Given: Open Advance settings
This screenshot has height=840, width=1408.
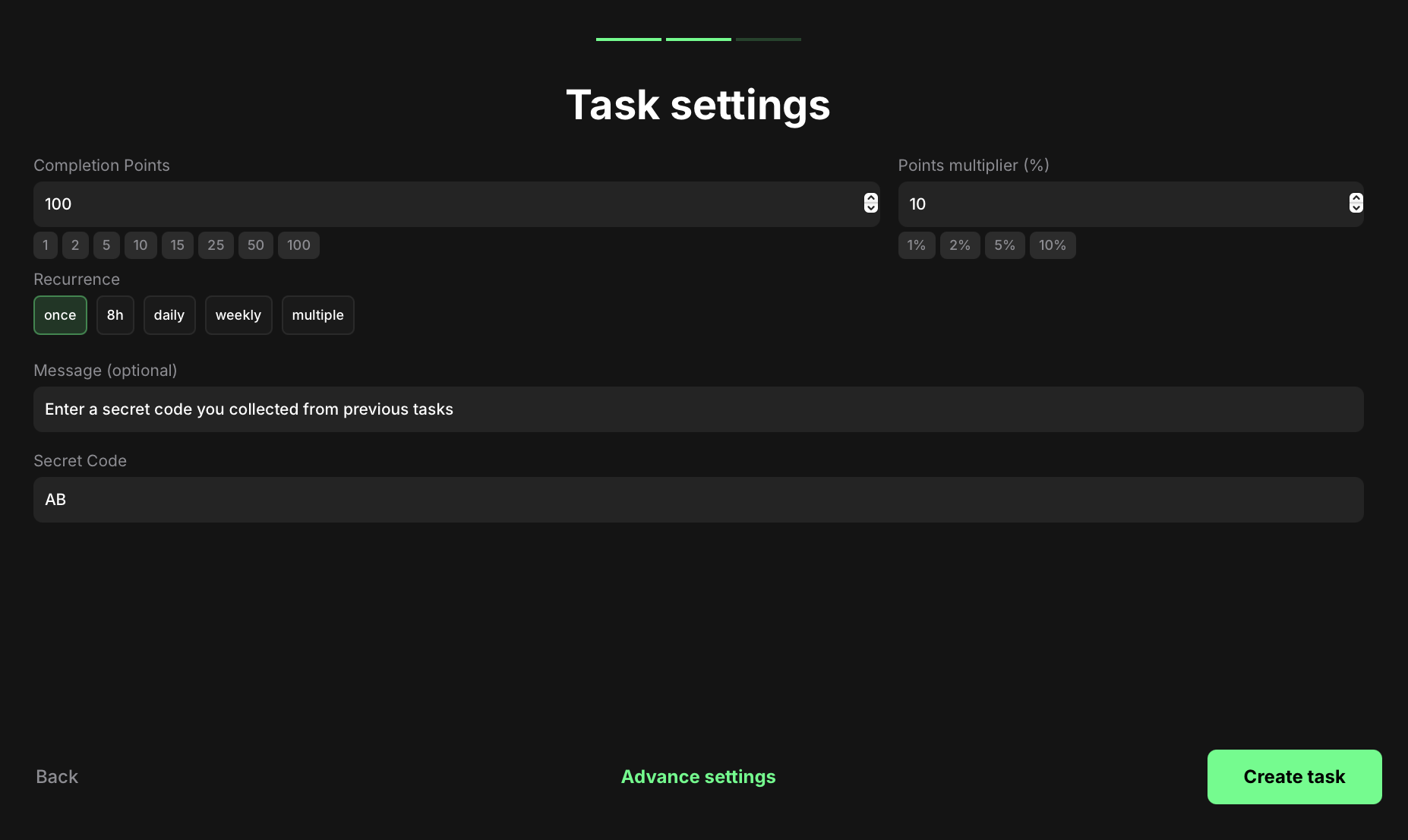Looking at the screenshot, I should (x=698, y=777).
